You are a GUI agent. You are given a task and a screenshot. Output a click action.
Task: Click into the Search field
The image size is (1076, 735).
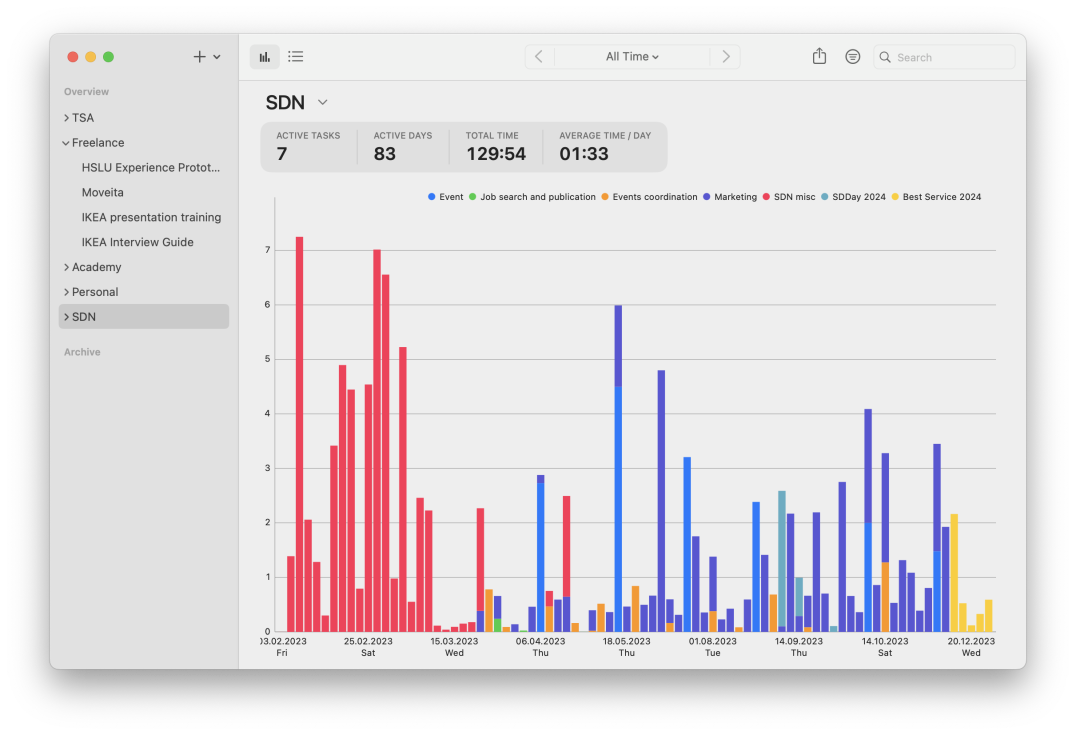click(x=950, y=58)
